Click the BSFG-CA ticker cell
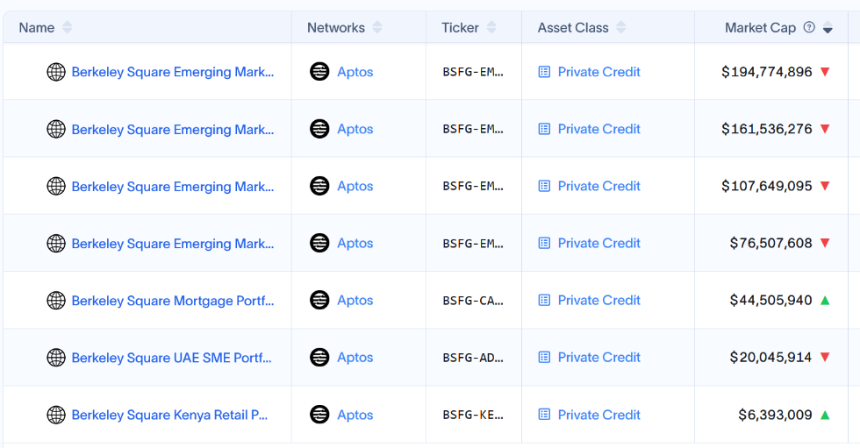Image resolution: width=860 pixels, height=448 pixels. (x=473, y=300)
